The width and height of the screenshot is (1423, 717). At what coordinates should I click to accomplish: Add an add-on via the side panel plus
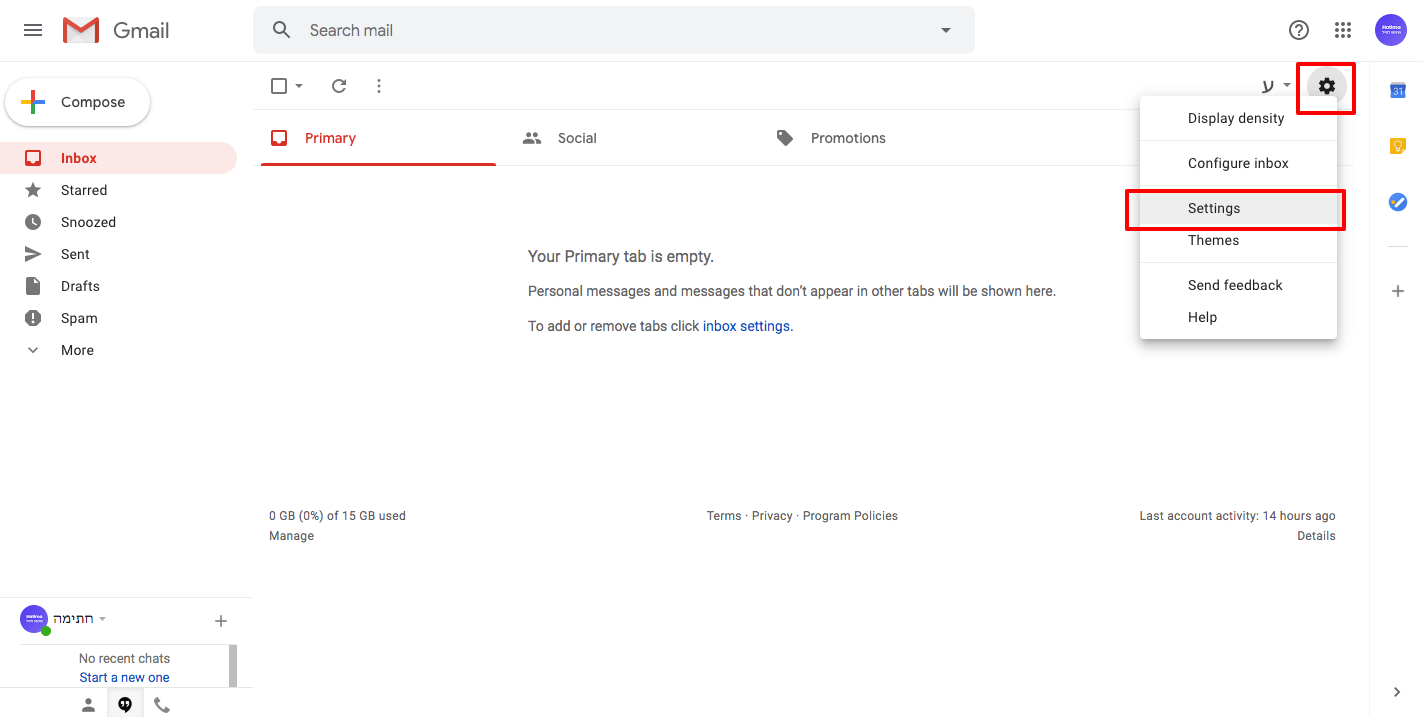pos(1397,291)
